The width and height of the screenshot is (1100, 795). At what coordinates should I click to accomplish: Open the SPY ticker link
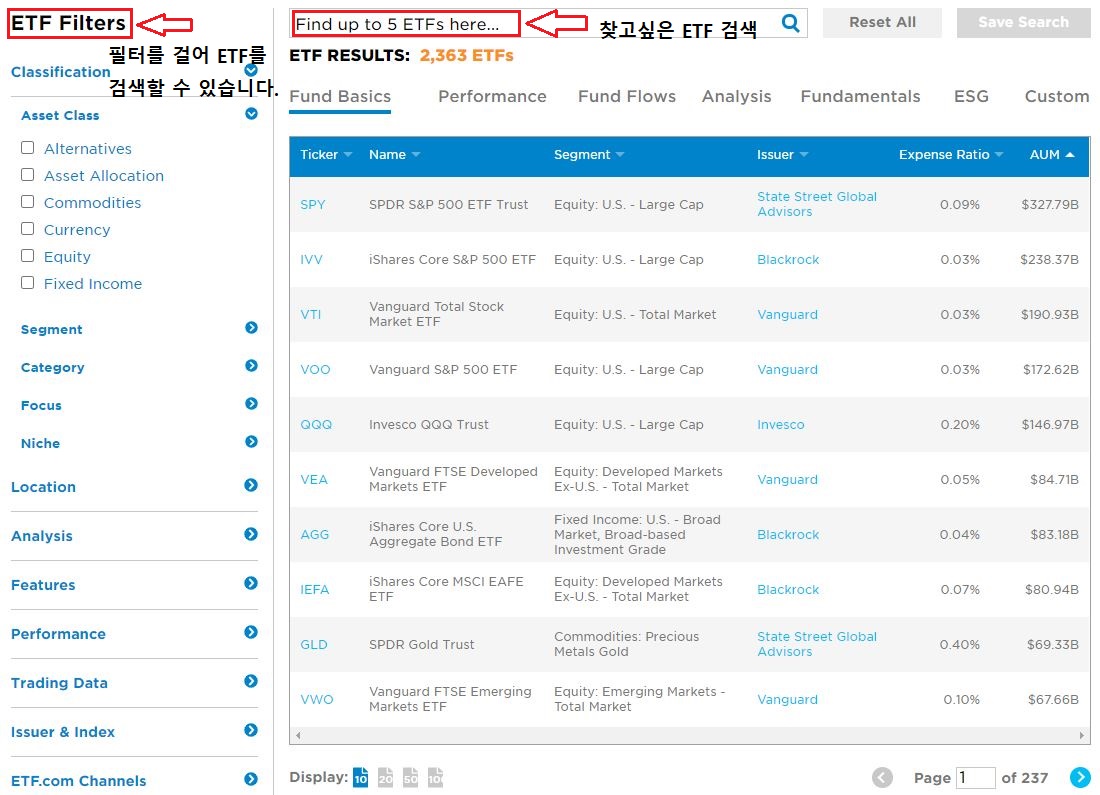pos(313,204)
